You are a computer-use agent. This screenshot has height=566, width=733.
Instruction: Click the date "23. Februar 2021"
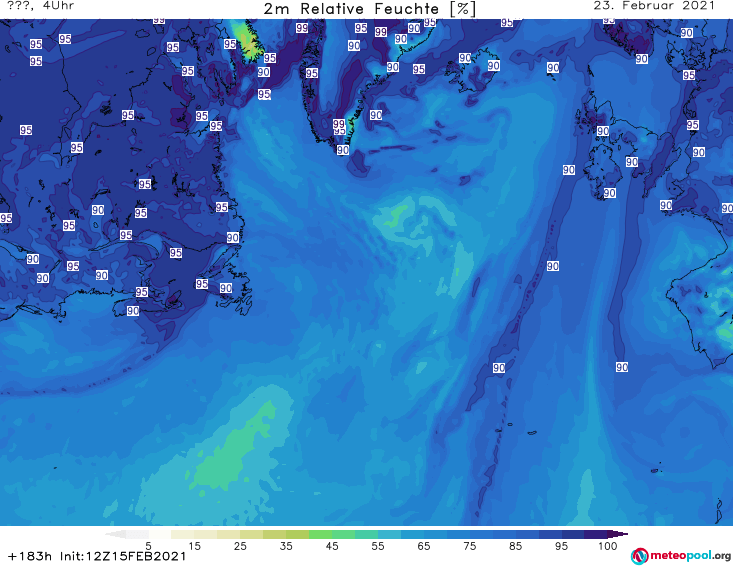point(654,6)
